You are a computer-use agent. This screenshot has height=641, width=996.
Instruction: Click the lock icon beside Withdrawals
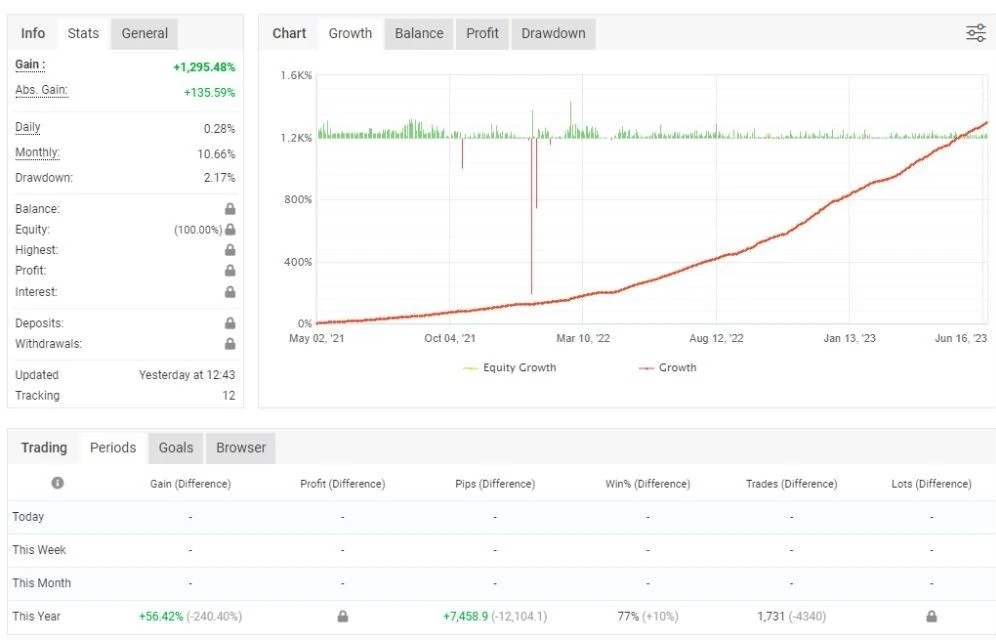coord(230,344)
